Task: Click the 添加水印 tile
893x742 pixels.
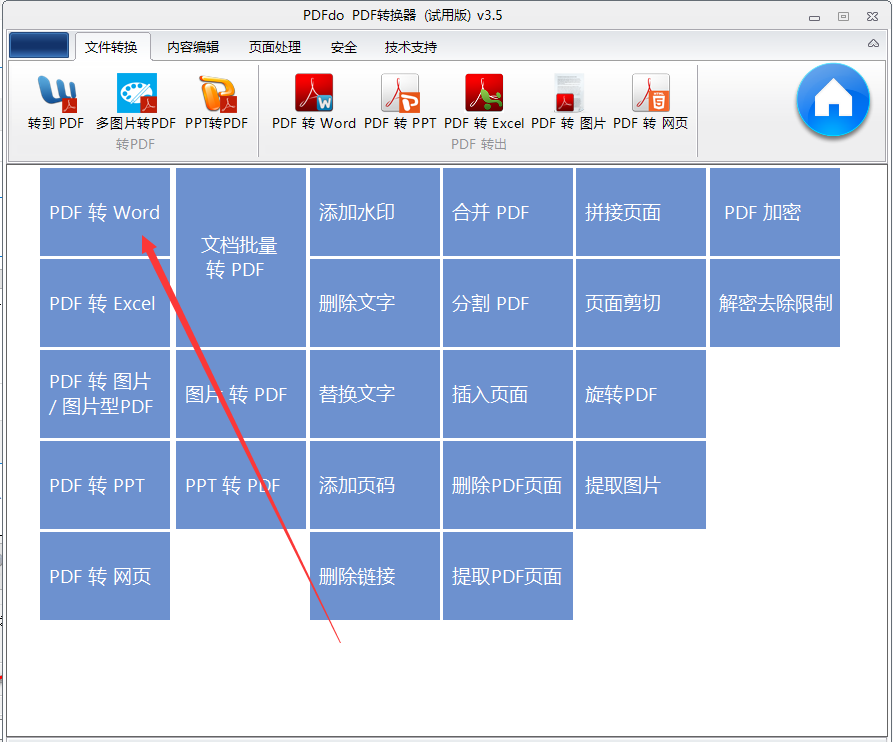Action: coord(375,212)
